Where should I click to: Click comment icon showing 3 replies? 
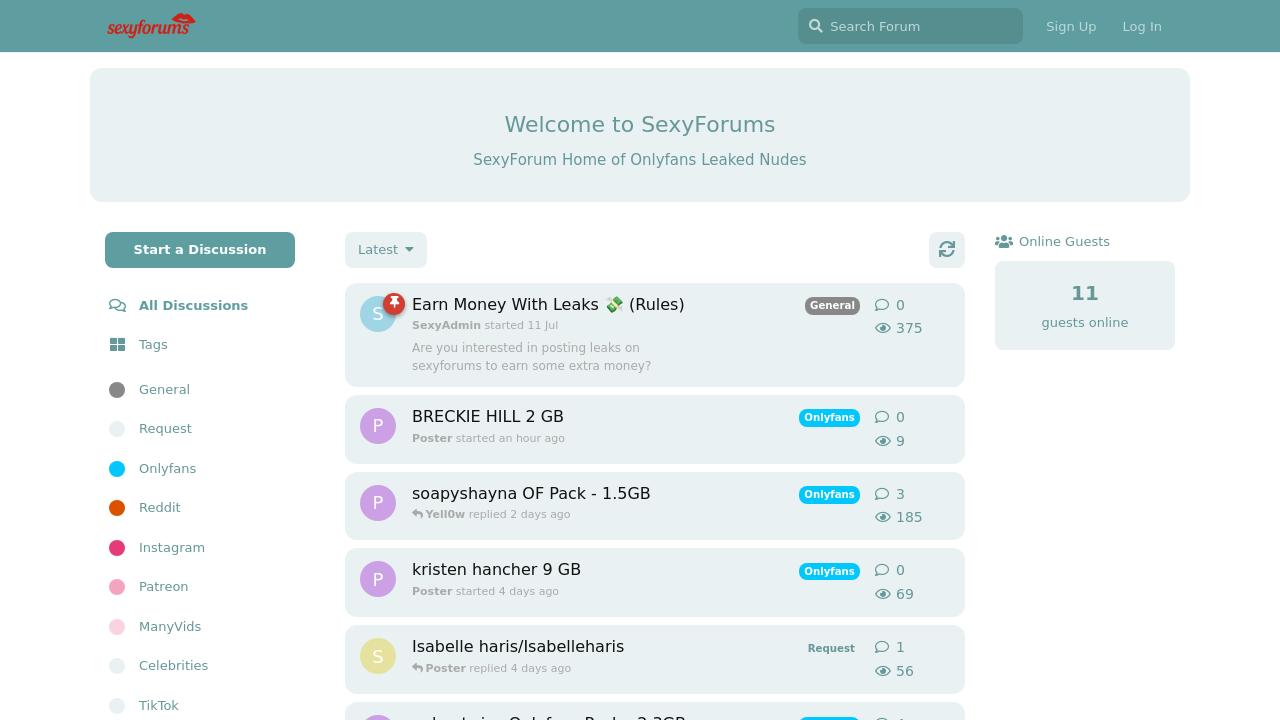[x=882, y=494]
